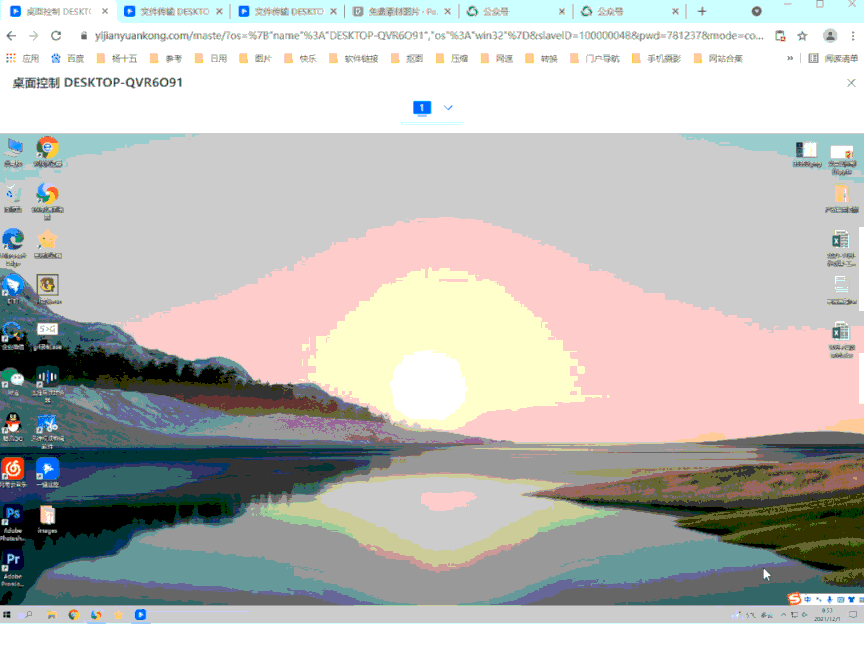Open WeChat desktop icon
The width and height of the screenshot is (864, 649).
[13, 377]
